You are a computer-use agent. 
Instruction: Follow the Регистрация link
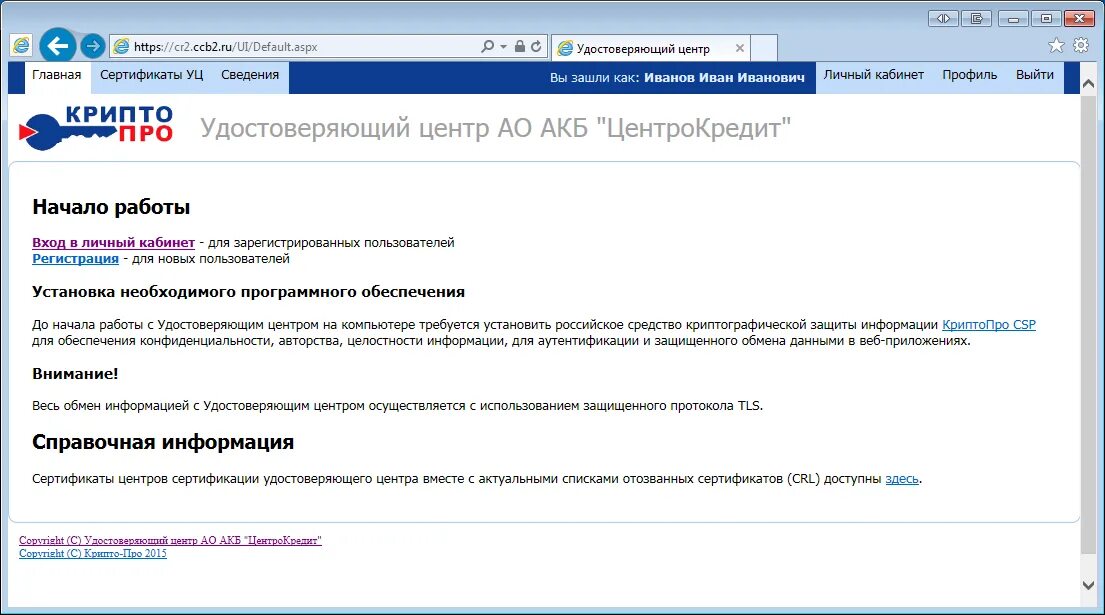tap(75, 259)
